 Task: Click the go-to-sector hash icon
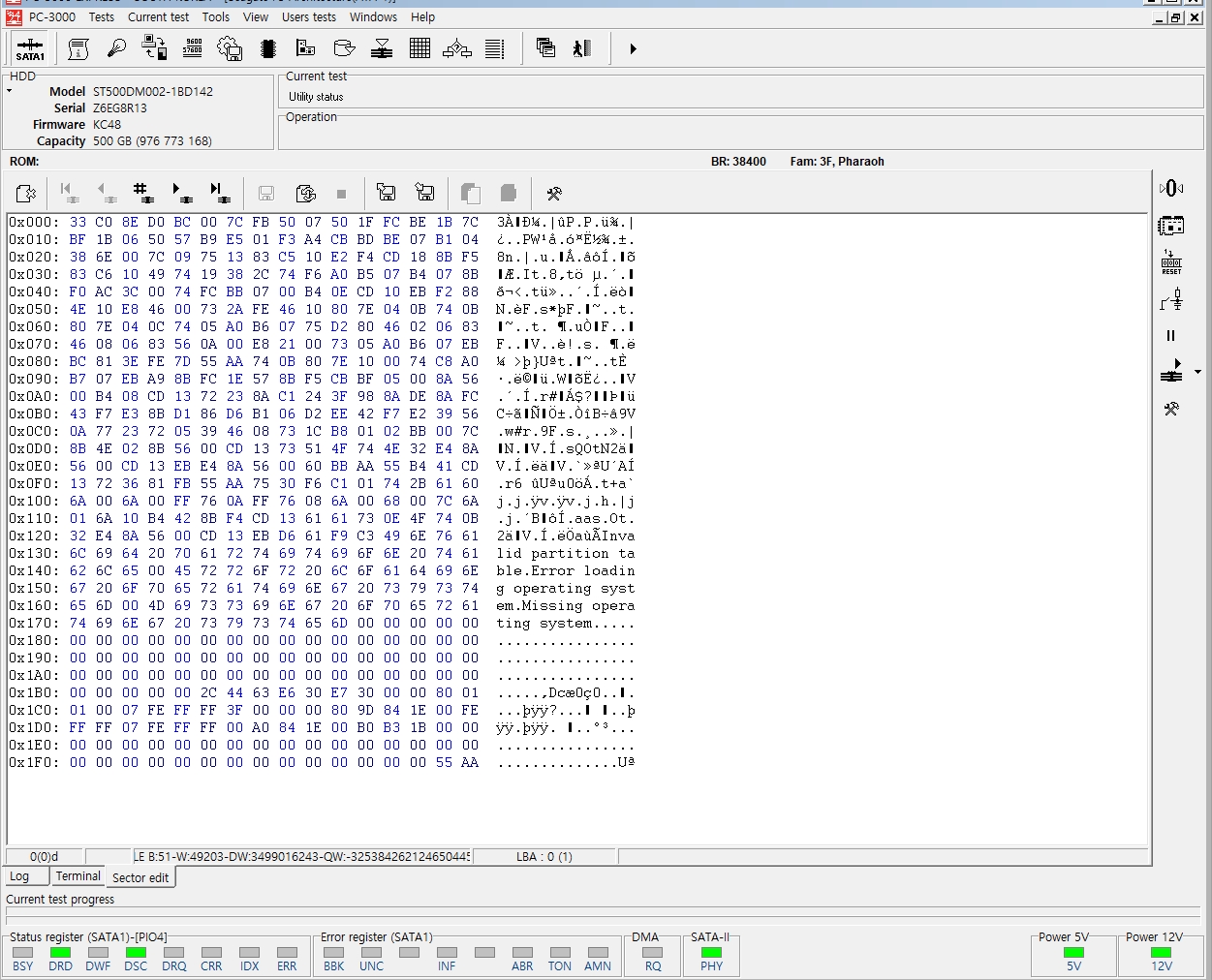(143, 193)
